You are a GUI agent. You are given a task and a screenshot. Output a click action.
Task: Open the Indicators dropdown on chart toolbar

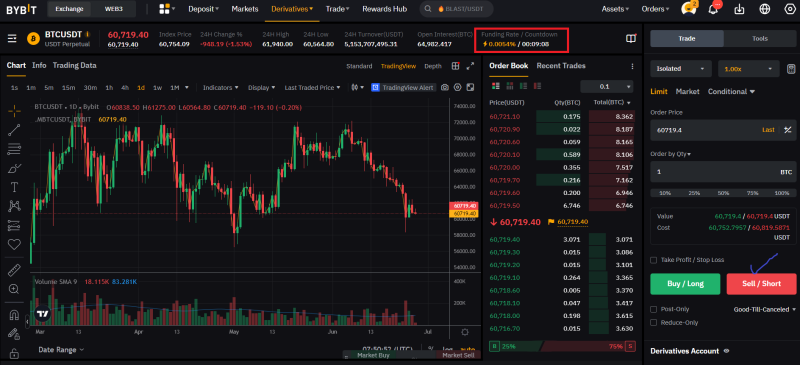coord(220,87)
